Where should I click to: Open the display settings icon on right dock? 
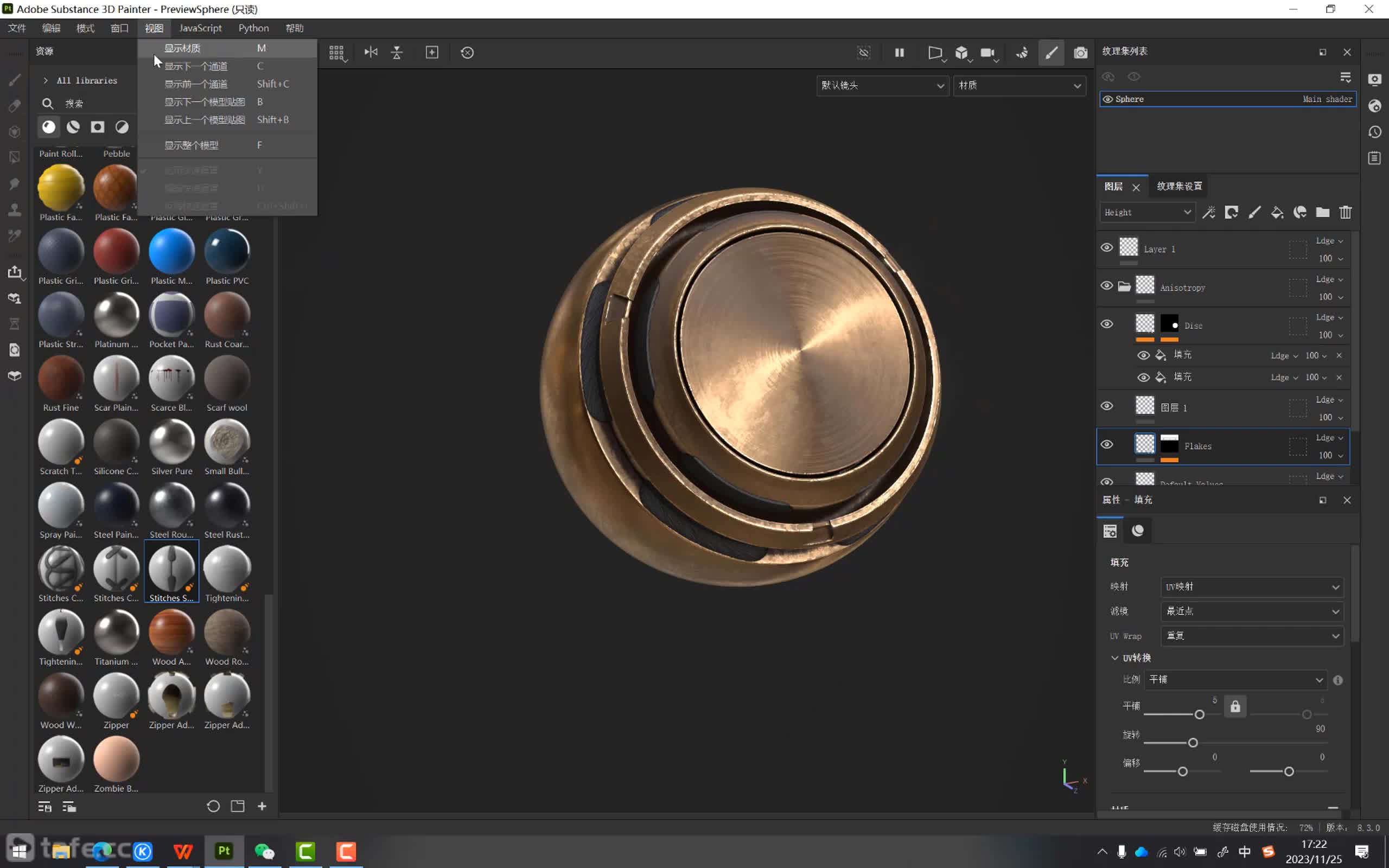coord(1375,80)
